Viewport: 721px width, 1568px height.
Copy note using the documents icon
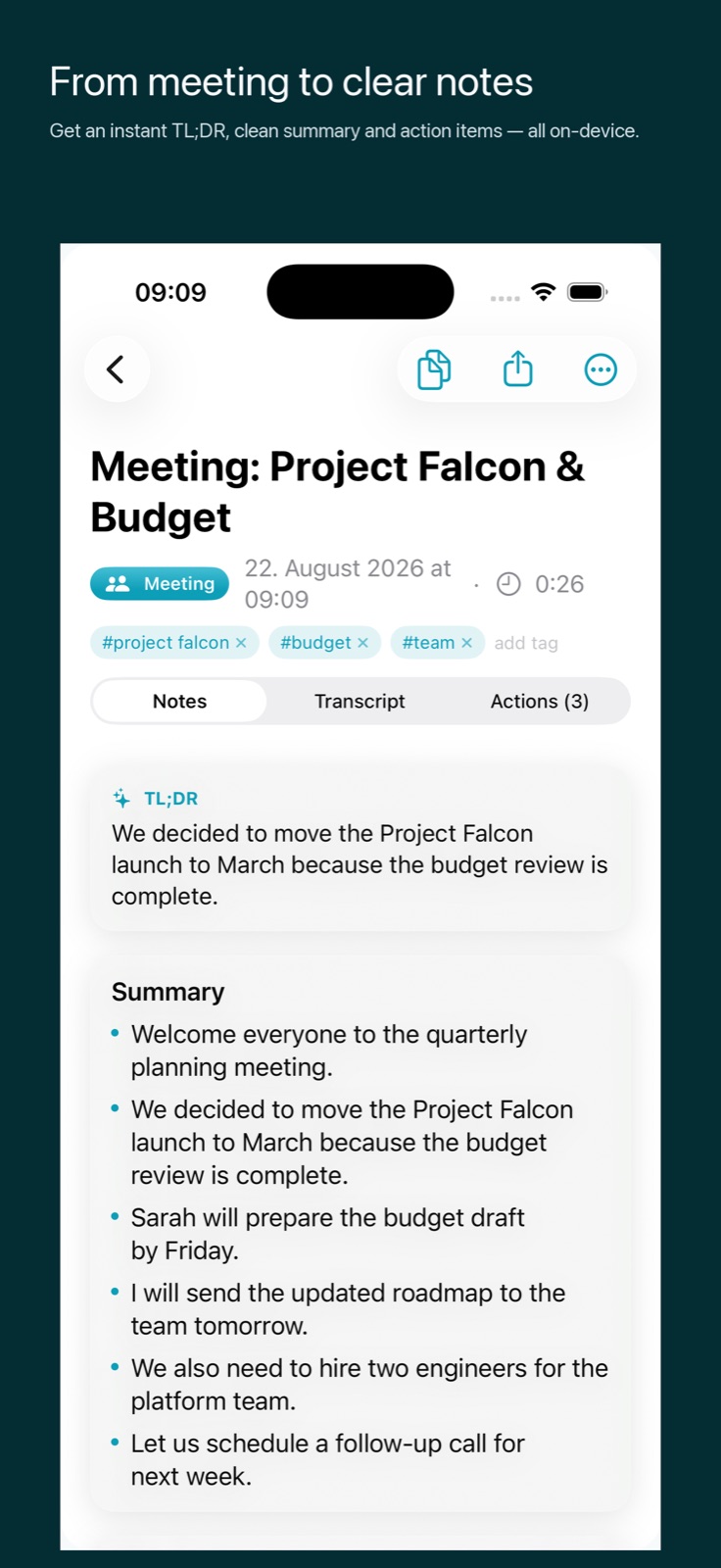click(x=434, y=369)
